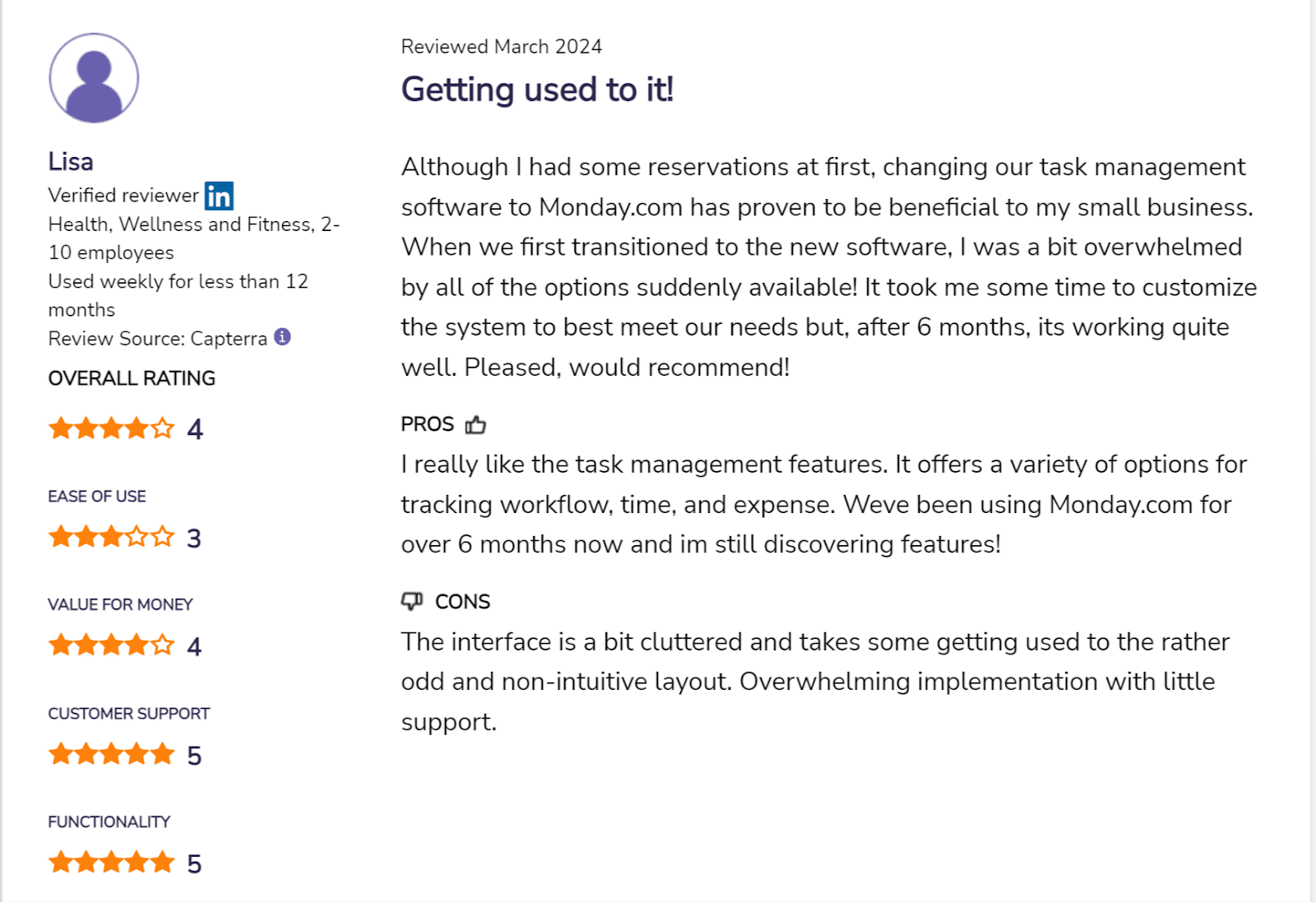Click the OVERALL RATING heading
Screen dimensions: 1316x902
tap(132, 378)
